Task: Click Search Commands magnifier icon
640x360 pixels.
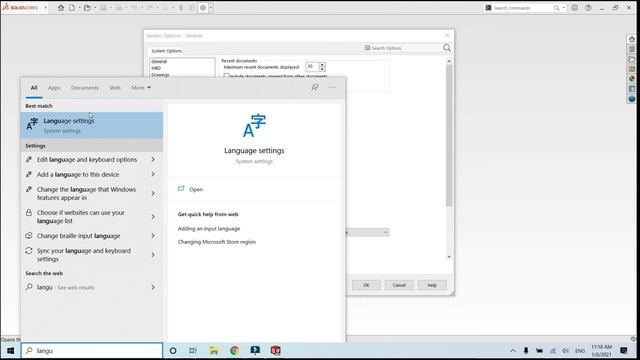Action: (556, 8)
